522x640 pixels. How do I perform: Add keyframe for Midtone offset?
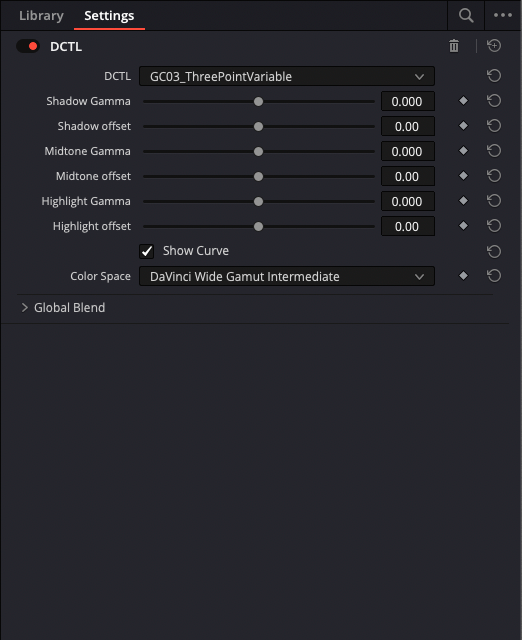(x=463, y=176)
